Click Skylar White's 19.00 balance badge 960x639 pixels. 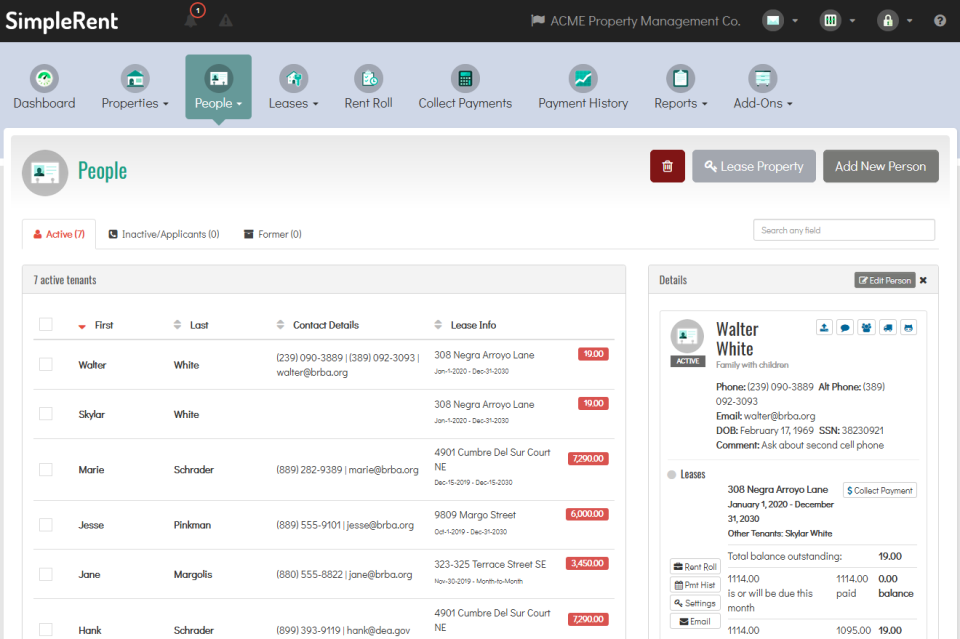click(x=593, y=403)
